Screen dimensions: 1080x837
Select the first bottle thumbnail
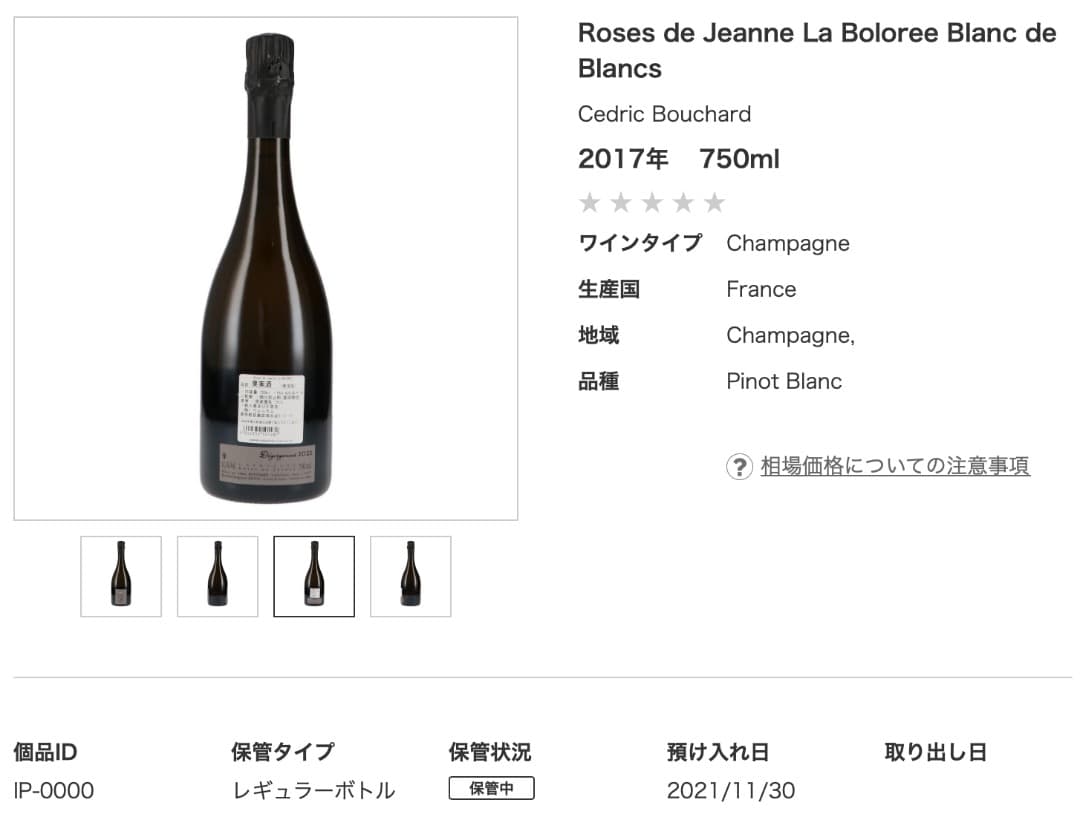tap(121, 576)
